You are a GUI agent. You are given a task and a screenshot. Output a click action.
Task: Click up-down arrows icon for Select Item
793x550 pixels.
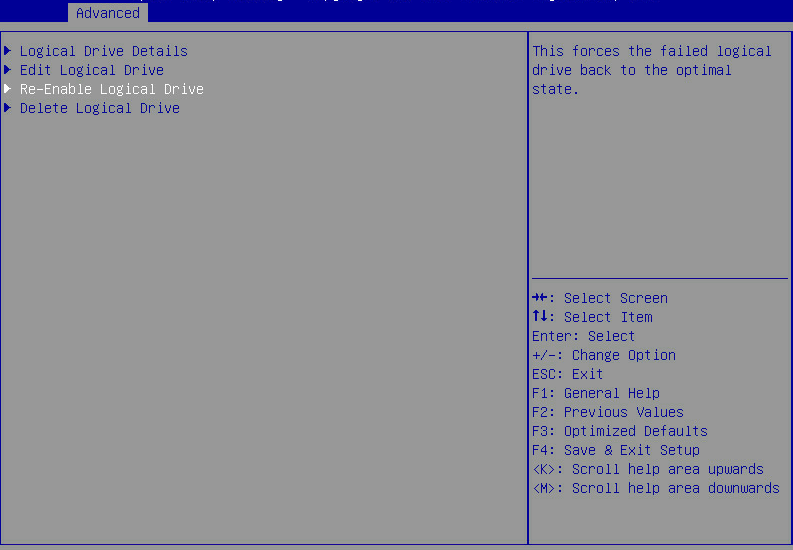point(540,316)
